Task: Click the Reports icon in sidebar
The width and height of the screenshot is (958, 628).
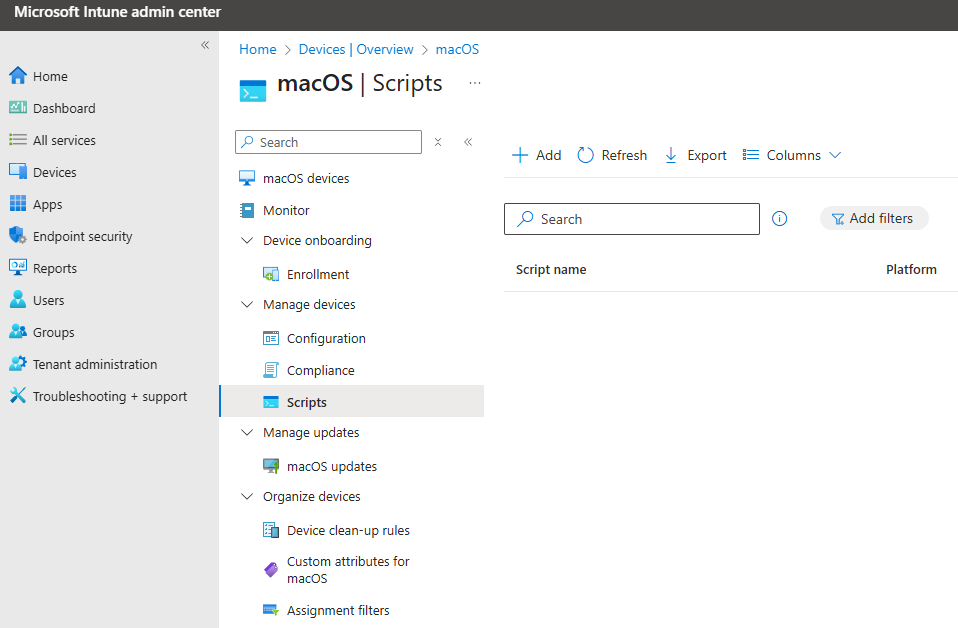Action: [18, 268]
